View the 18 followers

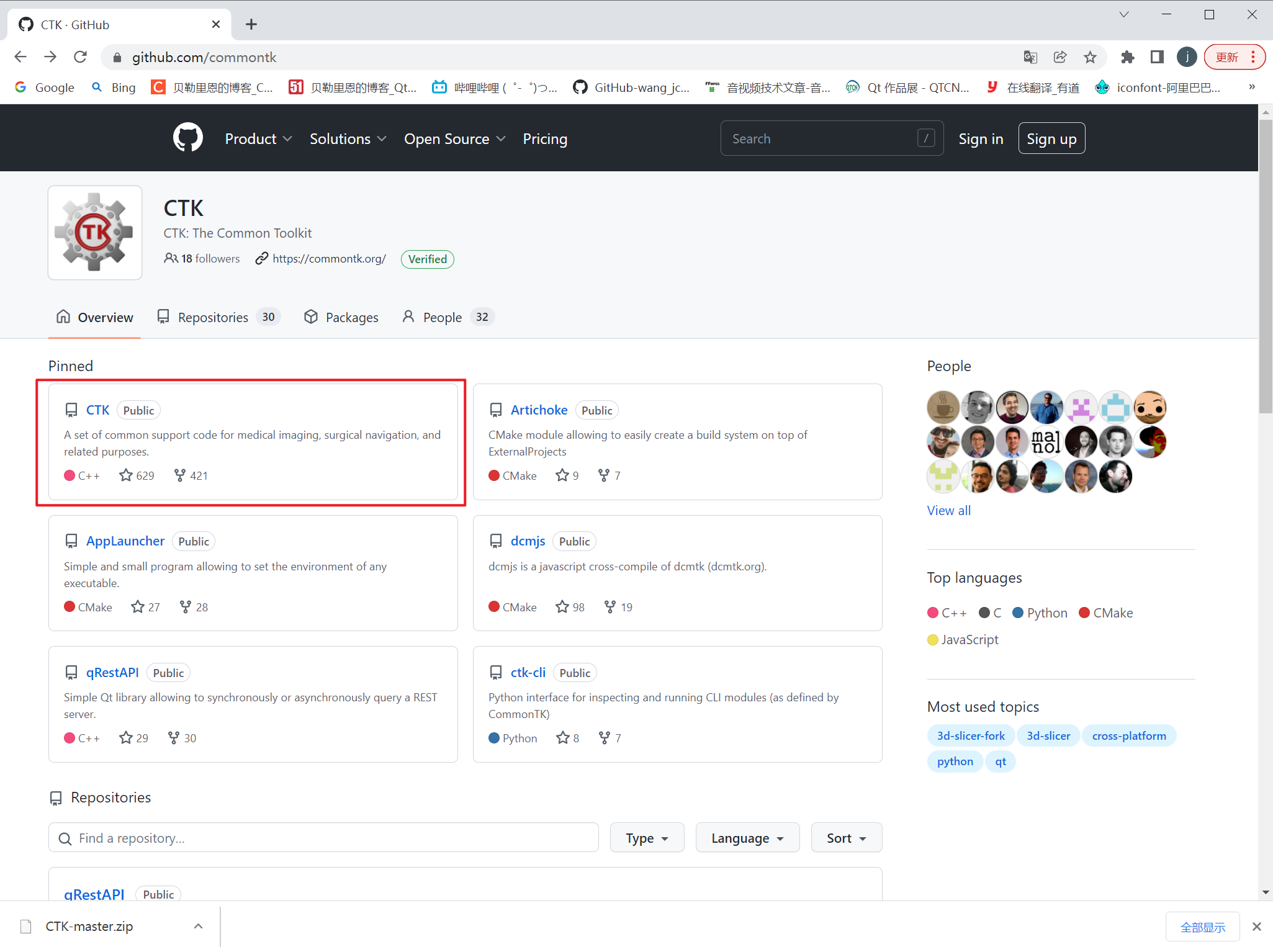click(202, 258)
